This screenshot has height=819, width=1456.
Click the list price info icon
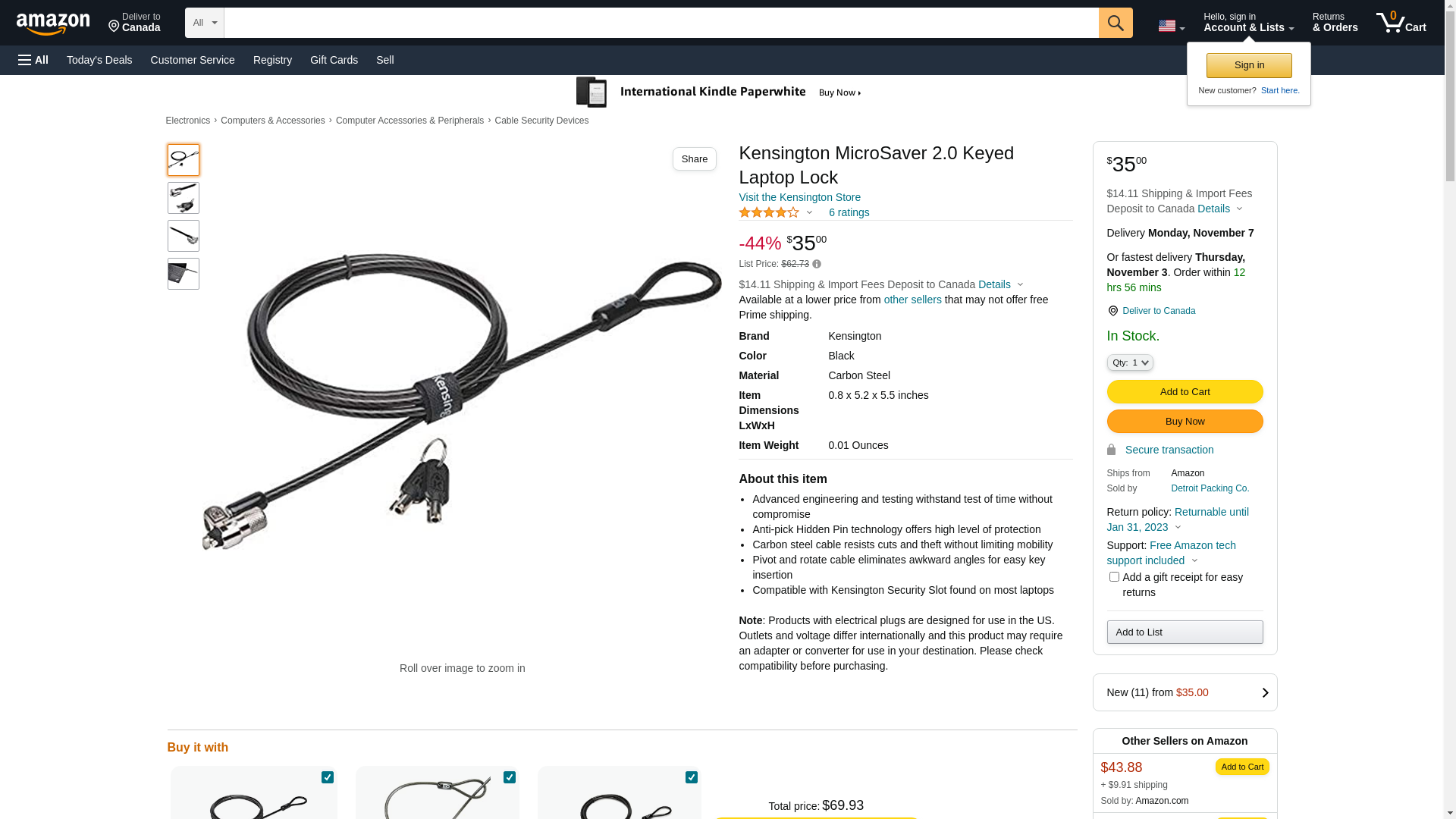(817, 264)
